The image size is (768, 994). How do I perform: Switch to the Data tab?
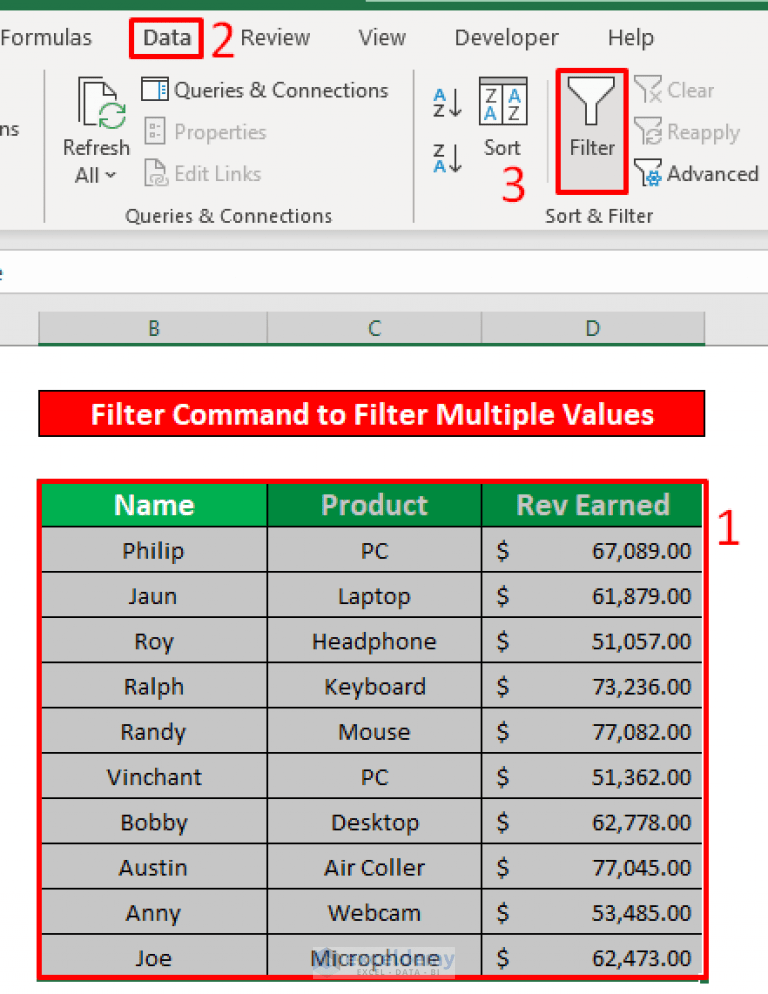click(167, 38)
